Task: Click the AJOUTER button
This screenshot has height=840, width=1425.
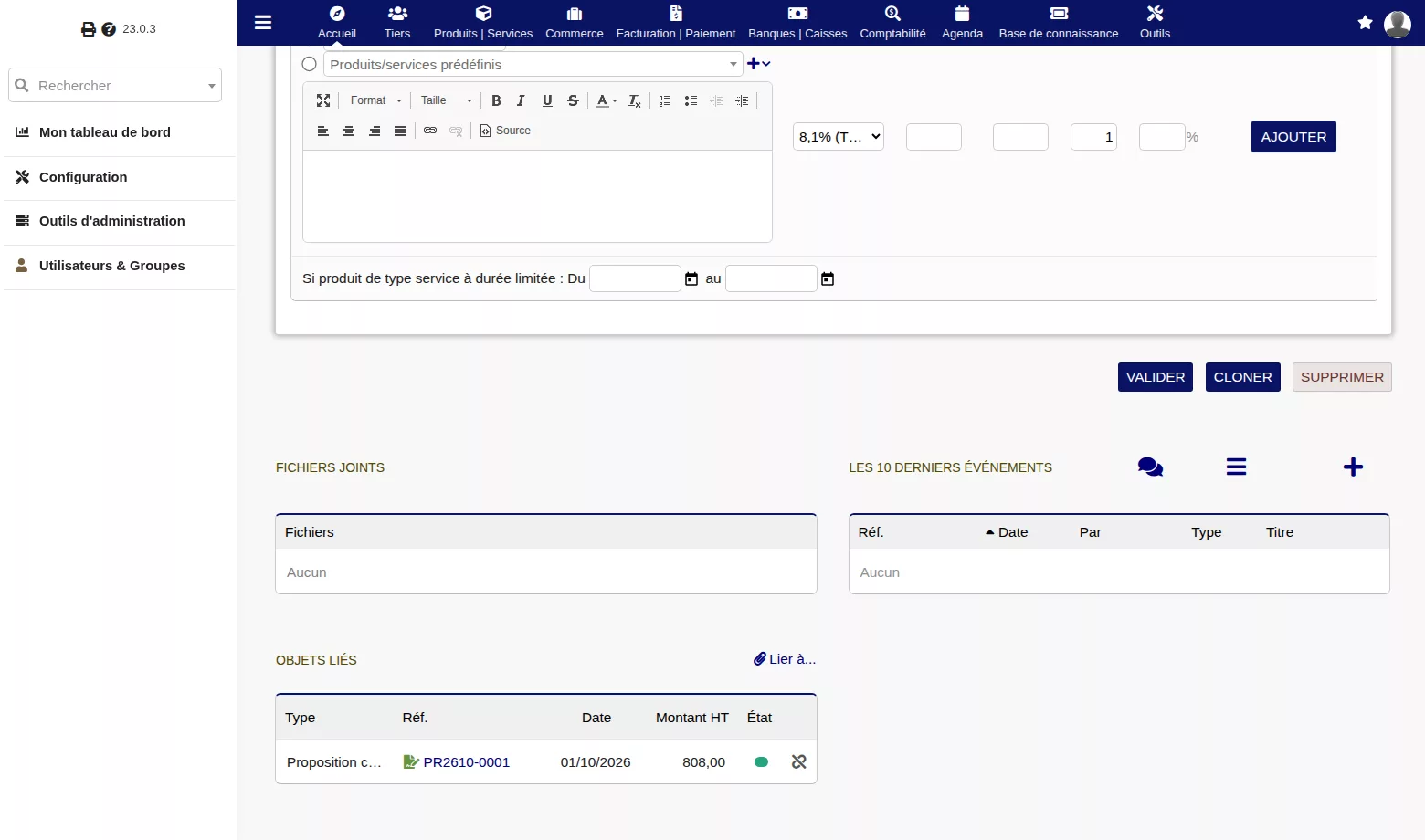Action: tap(1293, 137)
